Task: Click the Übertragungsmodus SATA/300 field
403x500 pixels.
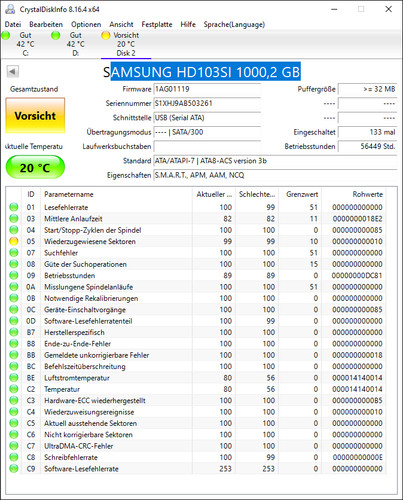Action: [x=207, y=132]
